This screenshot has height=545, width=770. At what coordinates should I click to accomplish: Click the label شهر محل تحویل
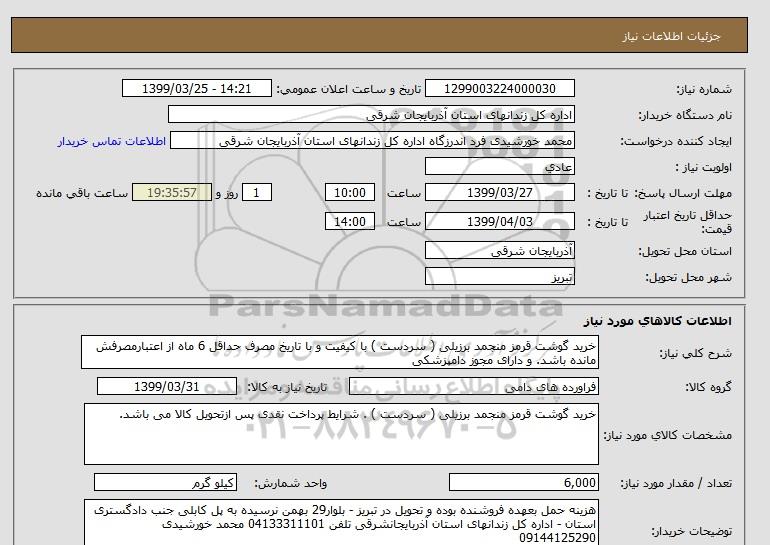[688, 277]
